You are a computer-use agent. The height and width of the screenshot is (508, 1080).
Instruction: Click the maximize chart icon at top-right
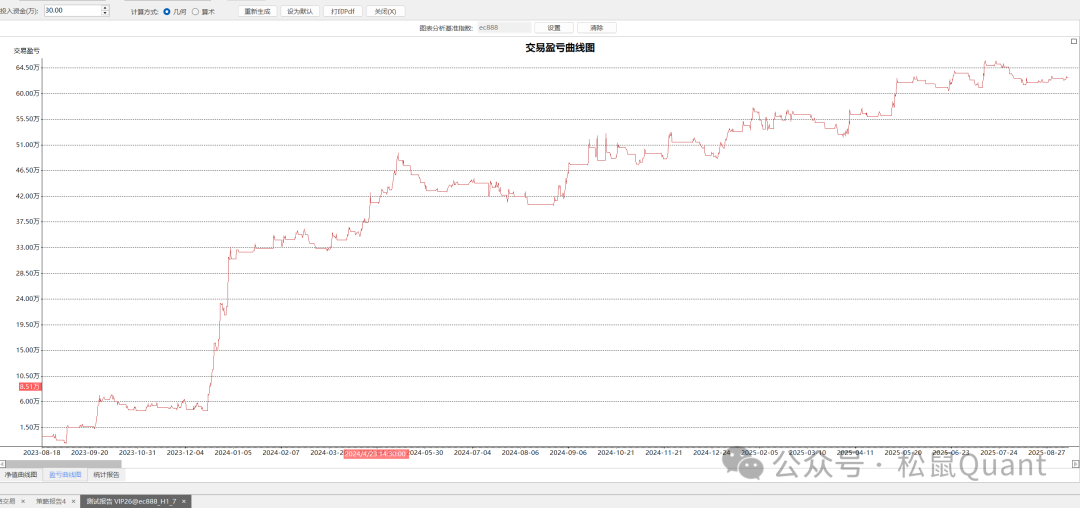(1074, 43)
